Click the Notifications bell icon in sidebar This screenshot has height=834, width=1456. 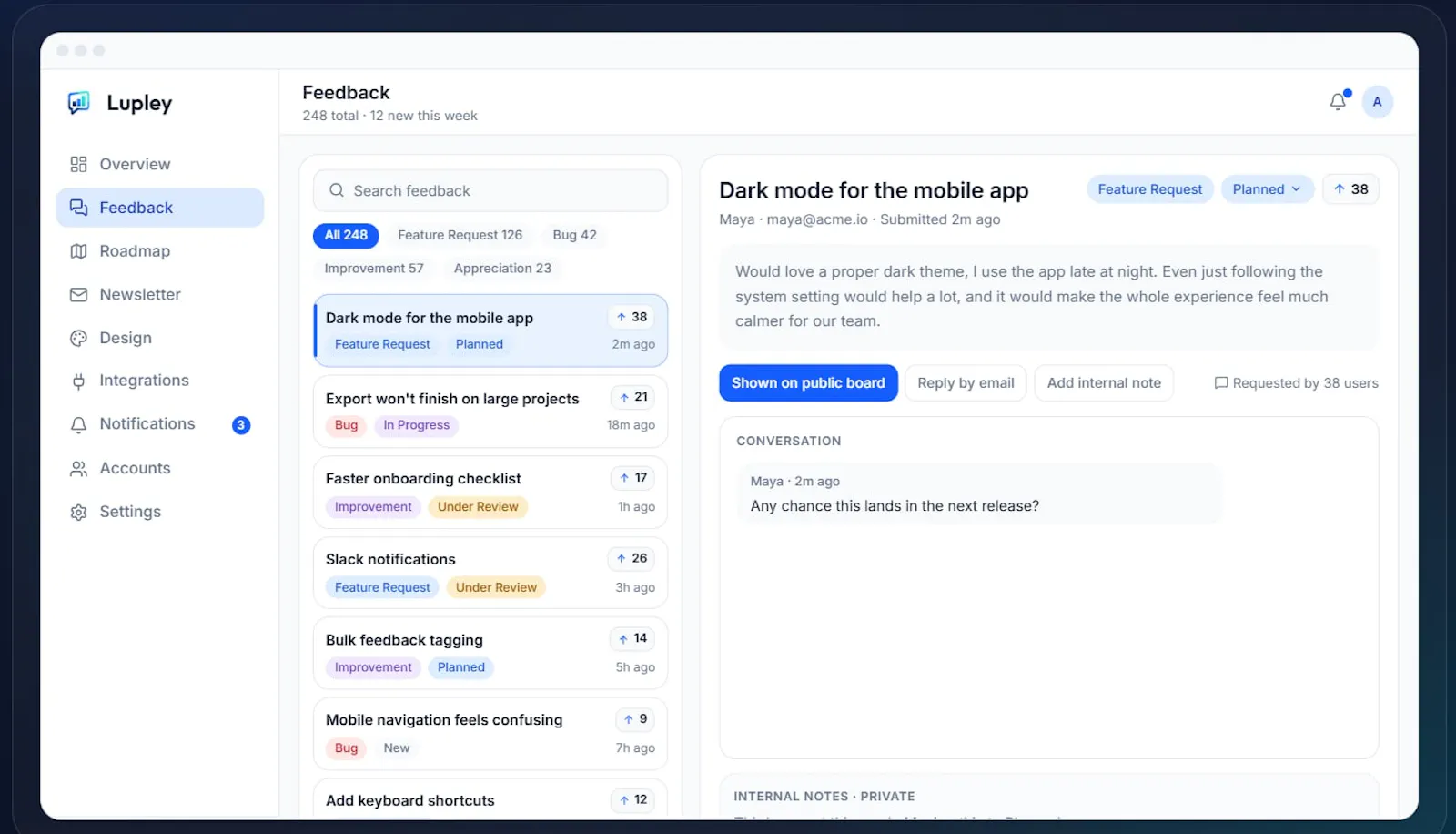coord(79,424)
